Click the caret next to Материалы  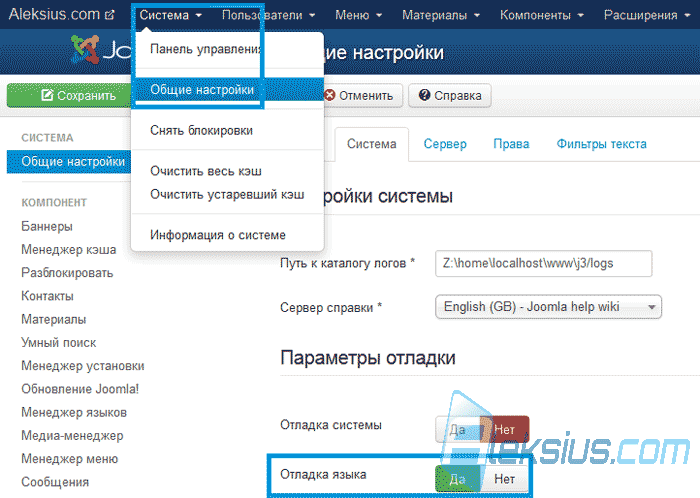[x=477, y=16]
